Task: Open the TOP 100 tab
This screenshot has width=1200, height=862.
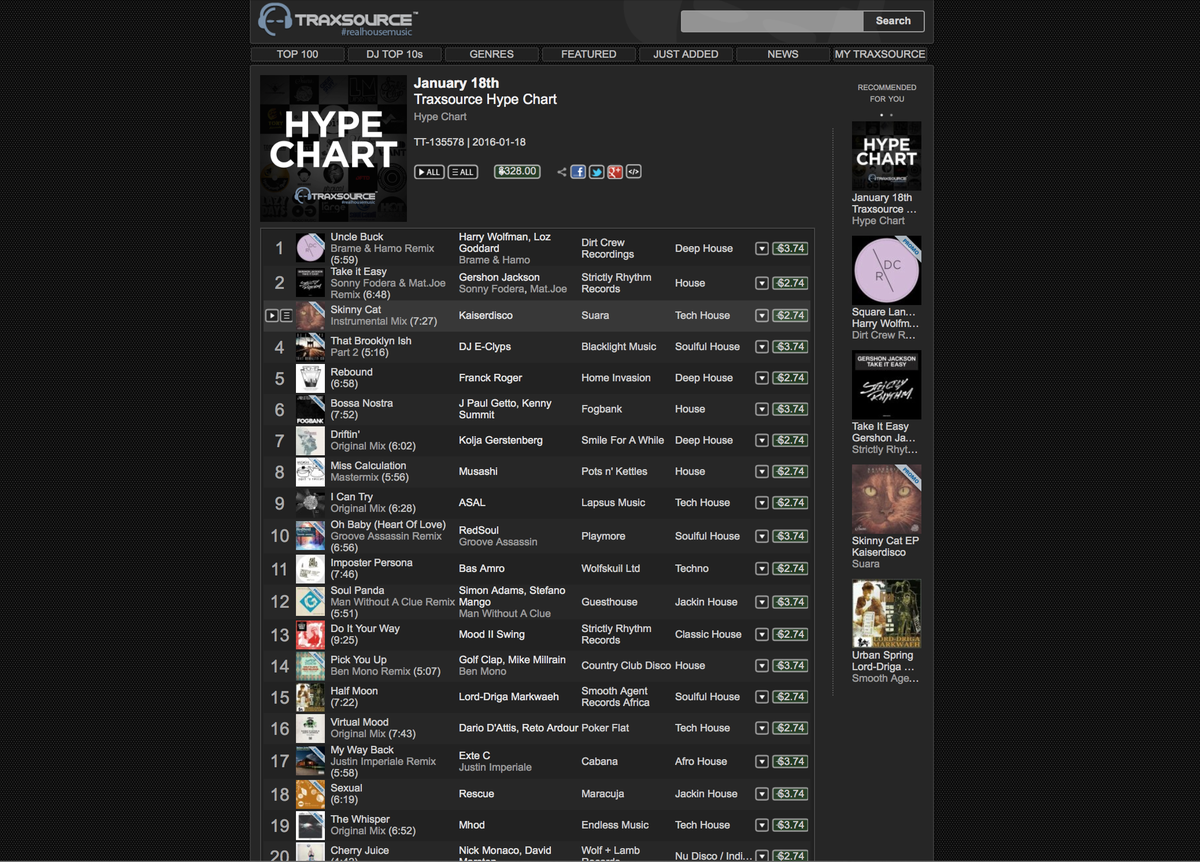Action: point(298,54)
